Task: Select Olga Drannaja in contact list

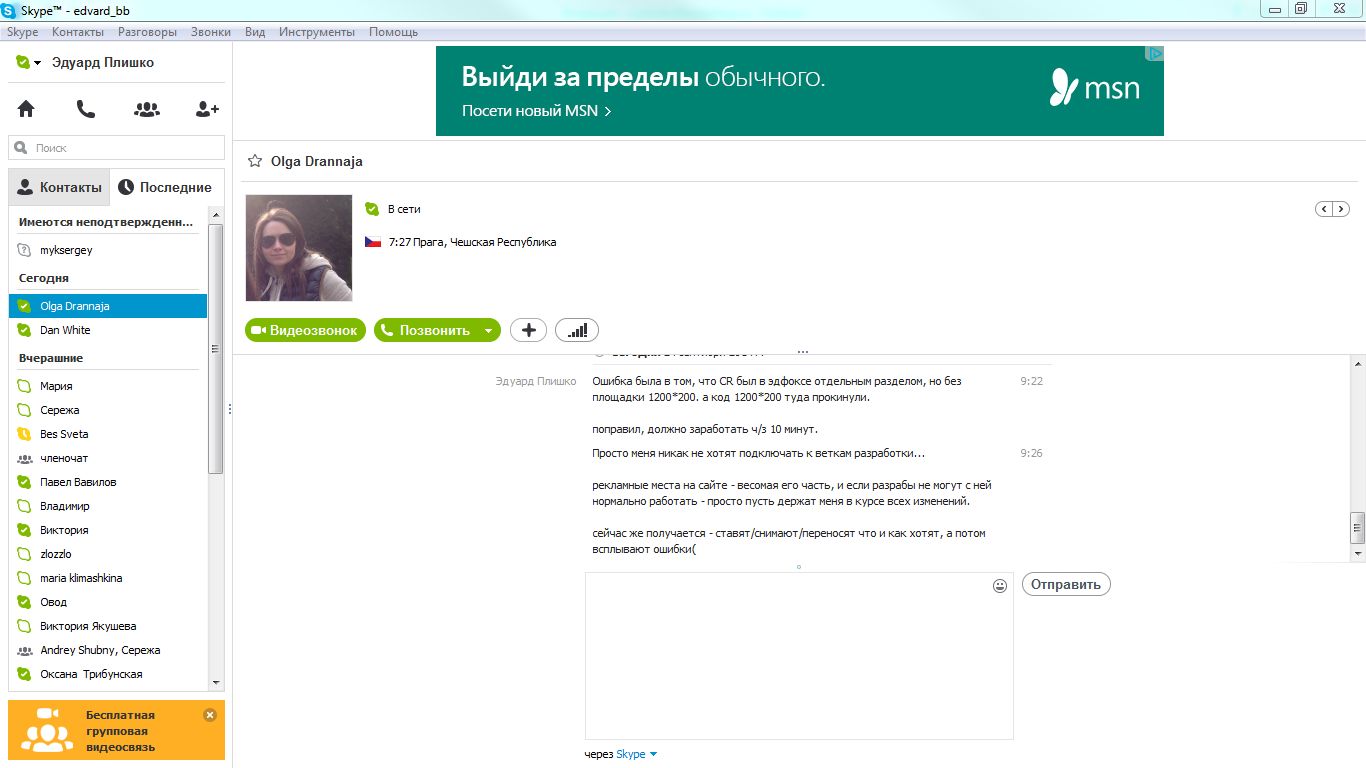Action: click(x=108, y=306)
